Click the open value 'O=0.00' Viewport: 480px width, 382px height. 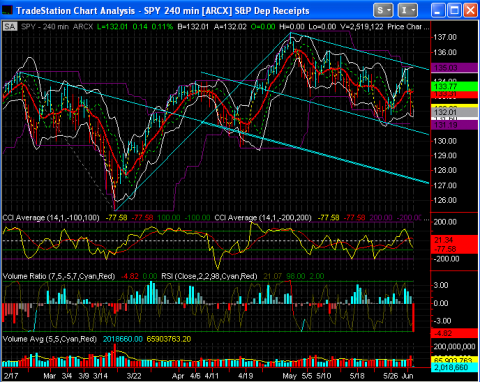pos(263,27)
